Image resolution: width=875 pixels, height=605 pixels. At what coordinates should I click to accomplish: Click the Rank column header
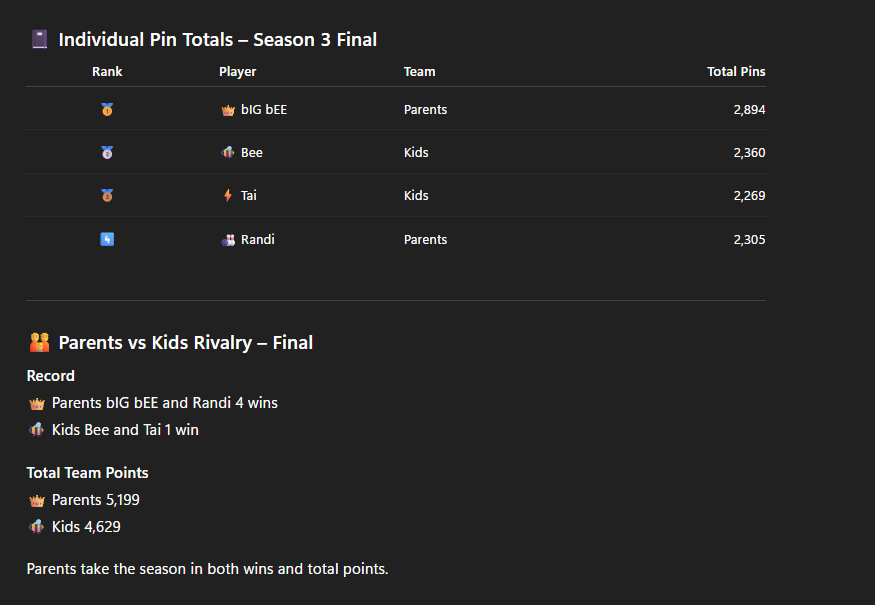click(x=107, y=72)
